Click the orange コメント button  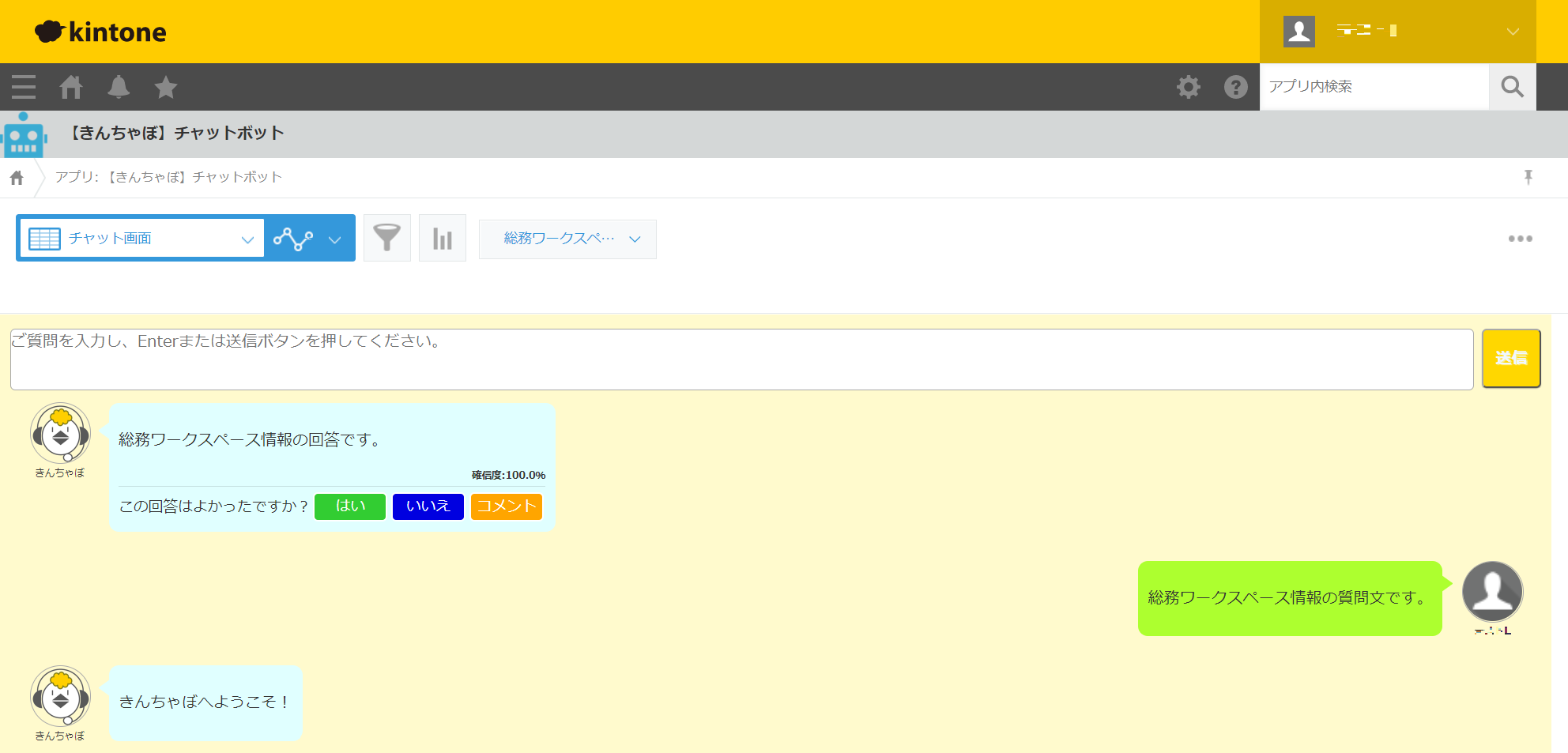506,506
